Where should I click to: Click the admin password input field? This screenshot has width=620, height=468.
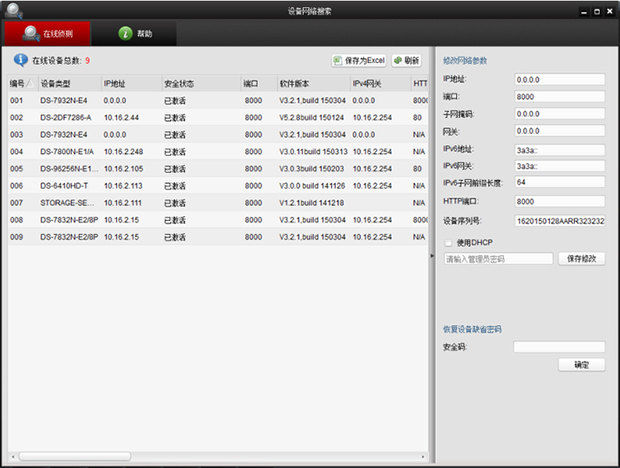pos(498,259)
